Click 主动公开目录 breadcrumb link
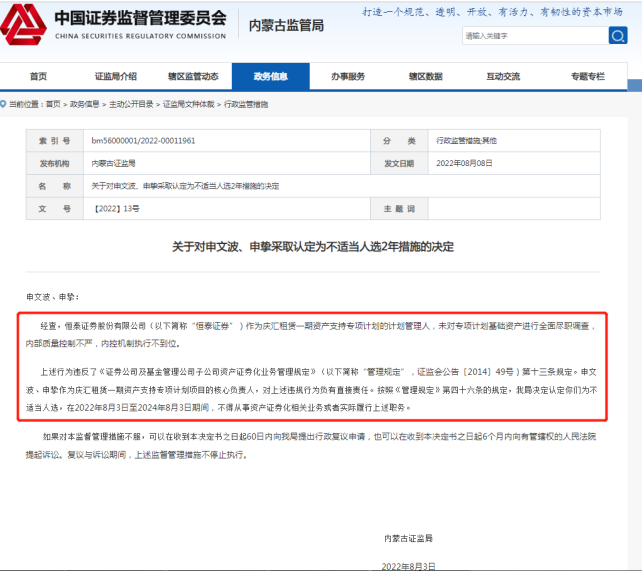The height and width of the screenshot is (571, 643). coord(130,103)
